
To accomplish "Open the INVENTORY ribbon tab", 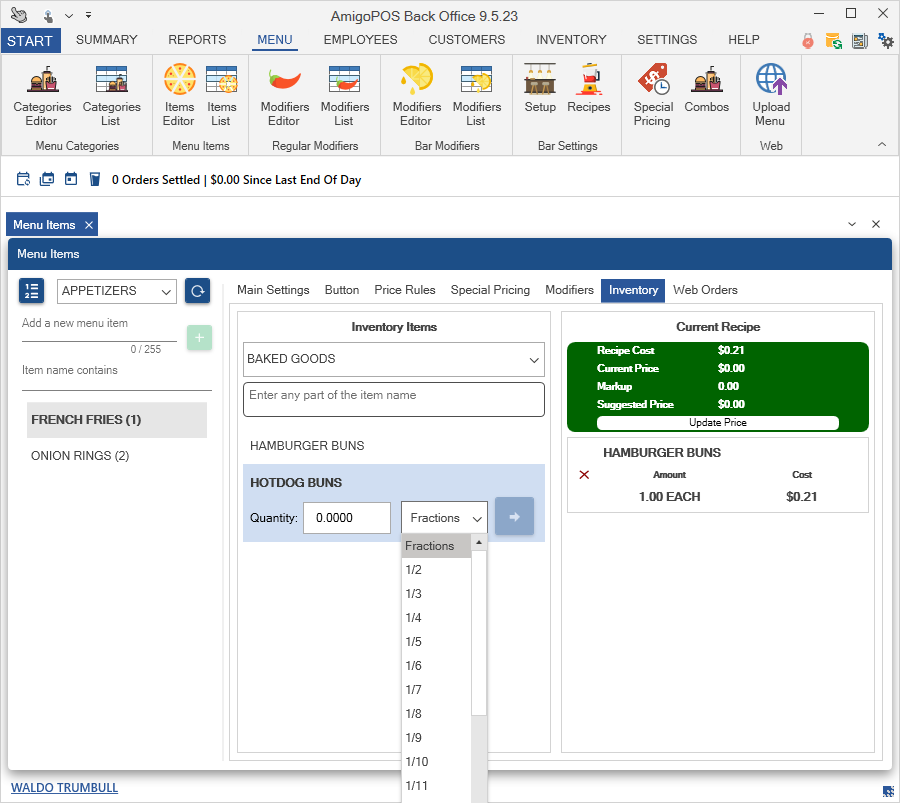I will [571, 40].
